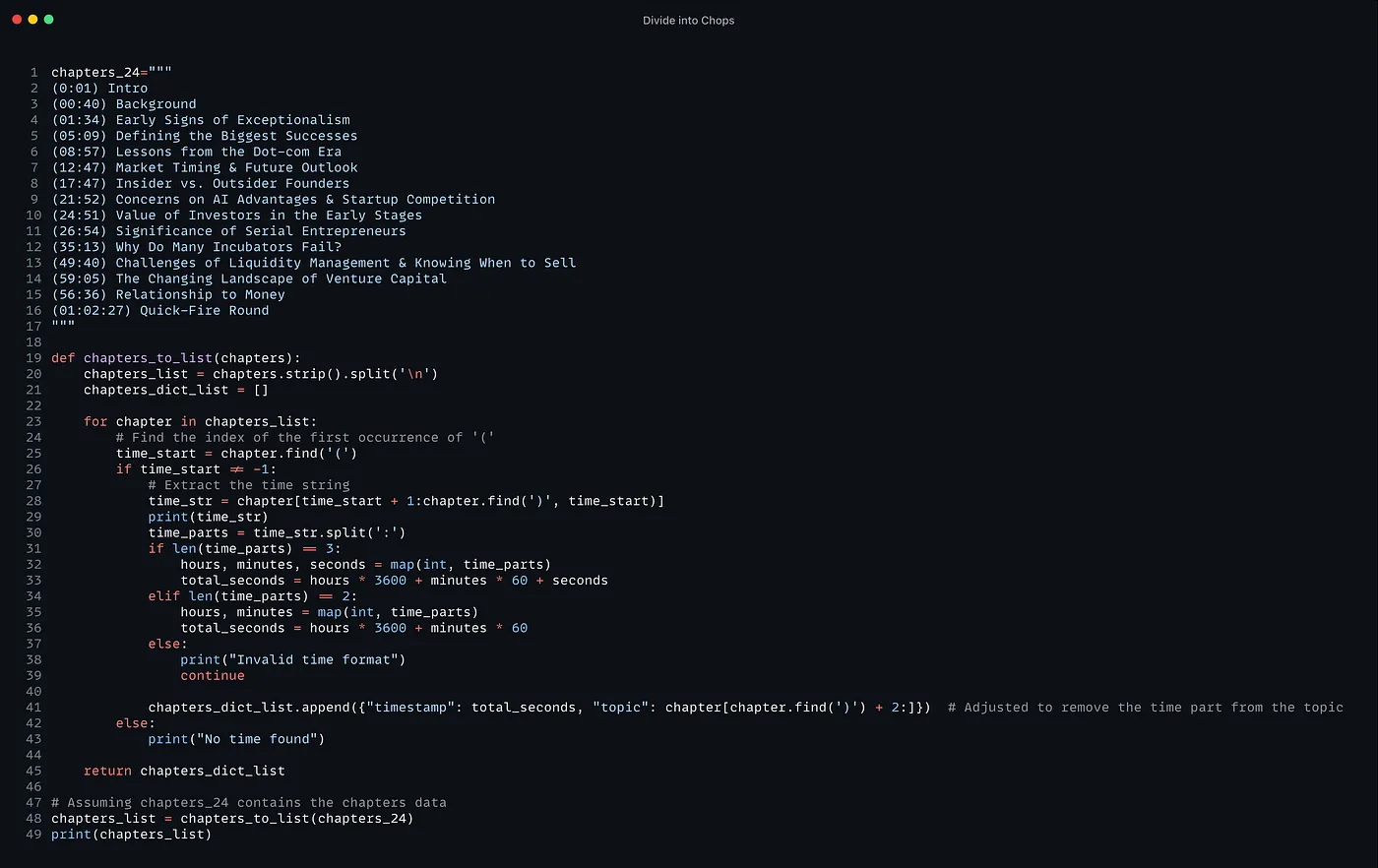1378x868 pixels.
Task: Click the 'Extract the time string' comment
Action: click(249, 485)
